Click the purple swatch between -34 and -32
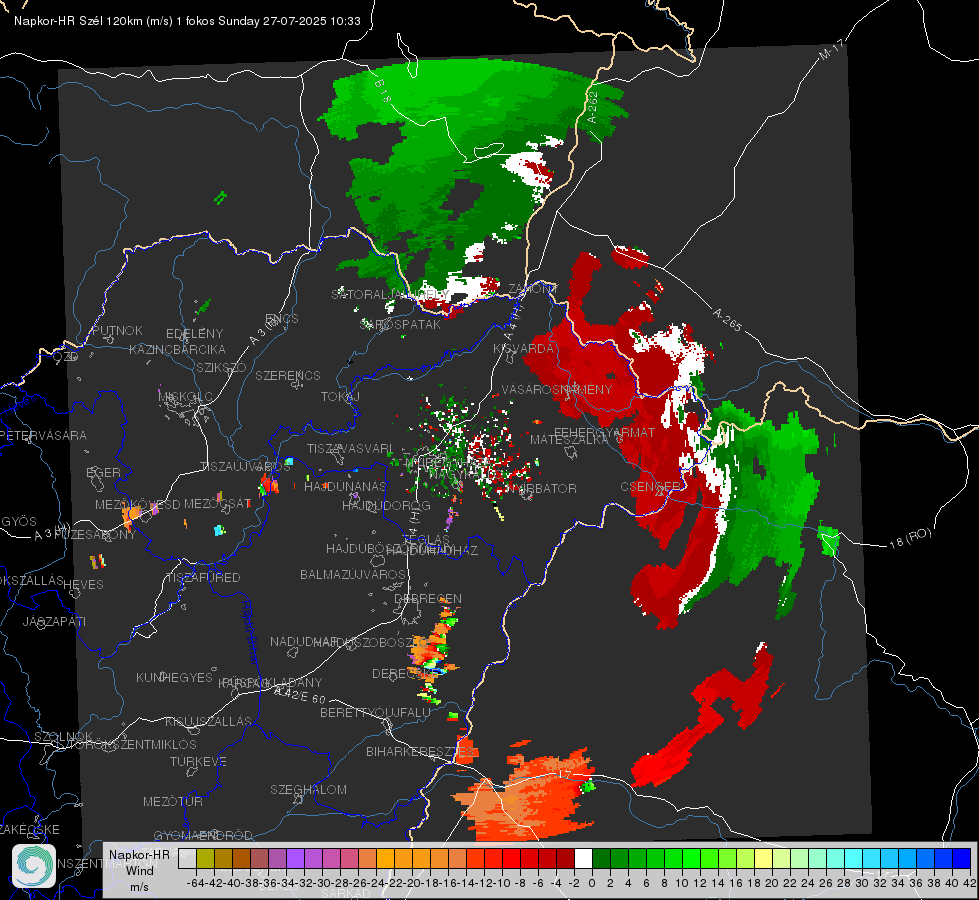 pos(295,859)
